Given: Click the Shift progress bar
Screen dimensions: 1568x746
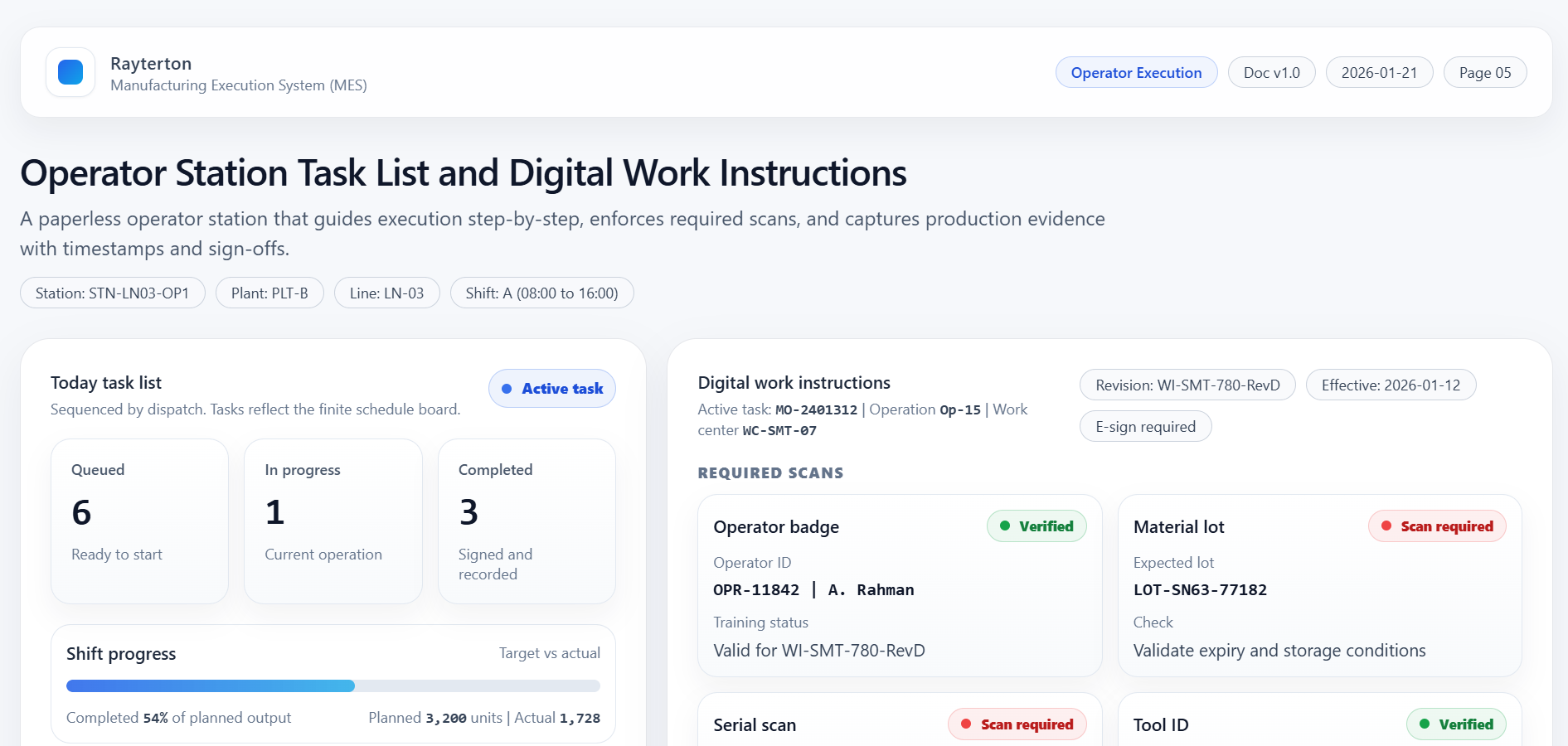Looking at the screenshot, I should (x=333, y=686).
